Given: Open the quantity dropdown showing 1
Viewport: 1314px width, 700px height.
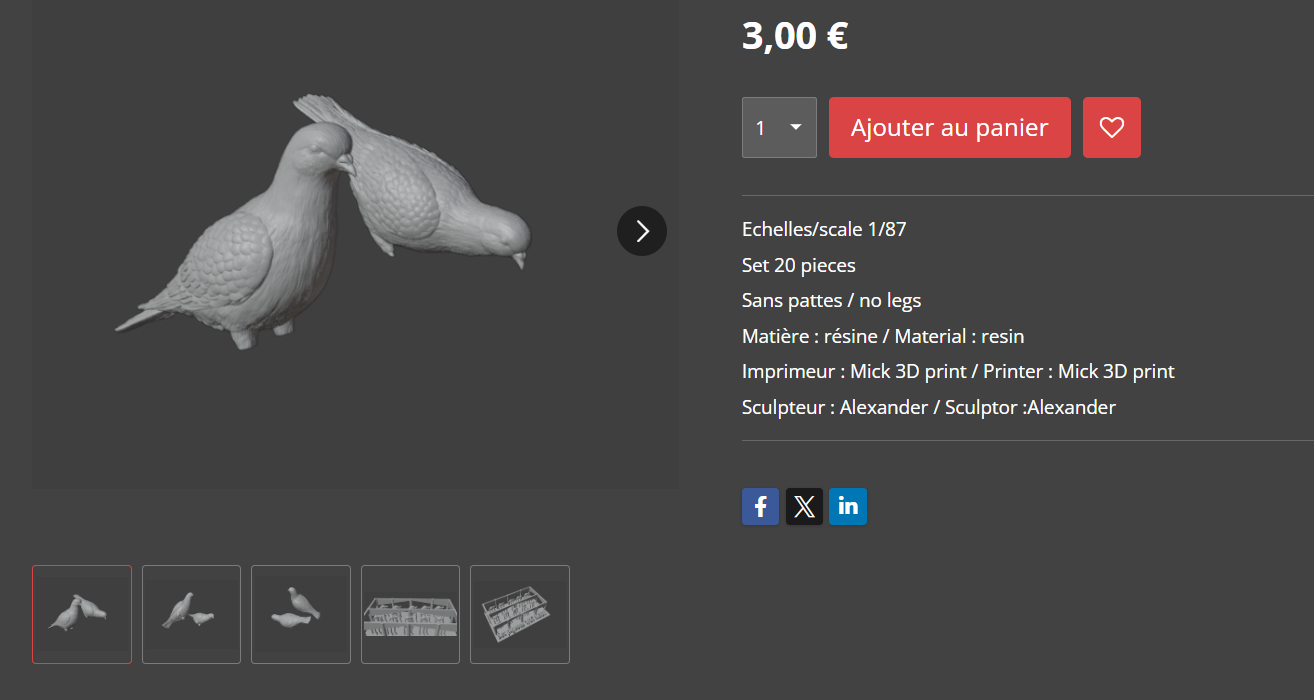Looking at the screenshot, I should 779,127.
